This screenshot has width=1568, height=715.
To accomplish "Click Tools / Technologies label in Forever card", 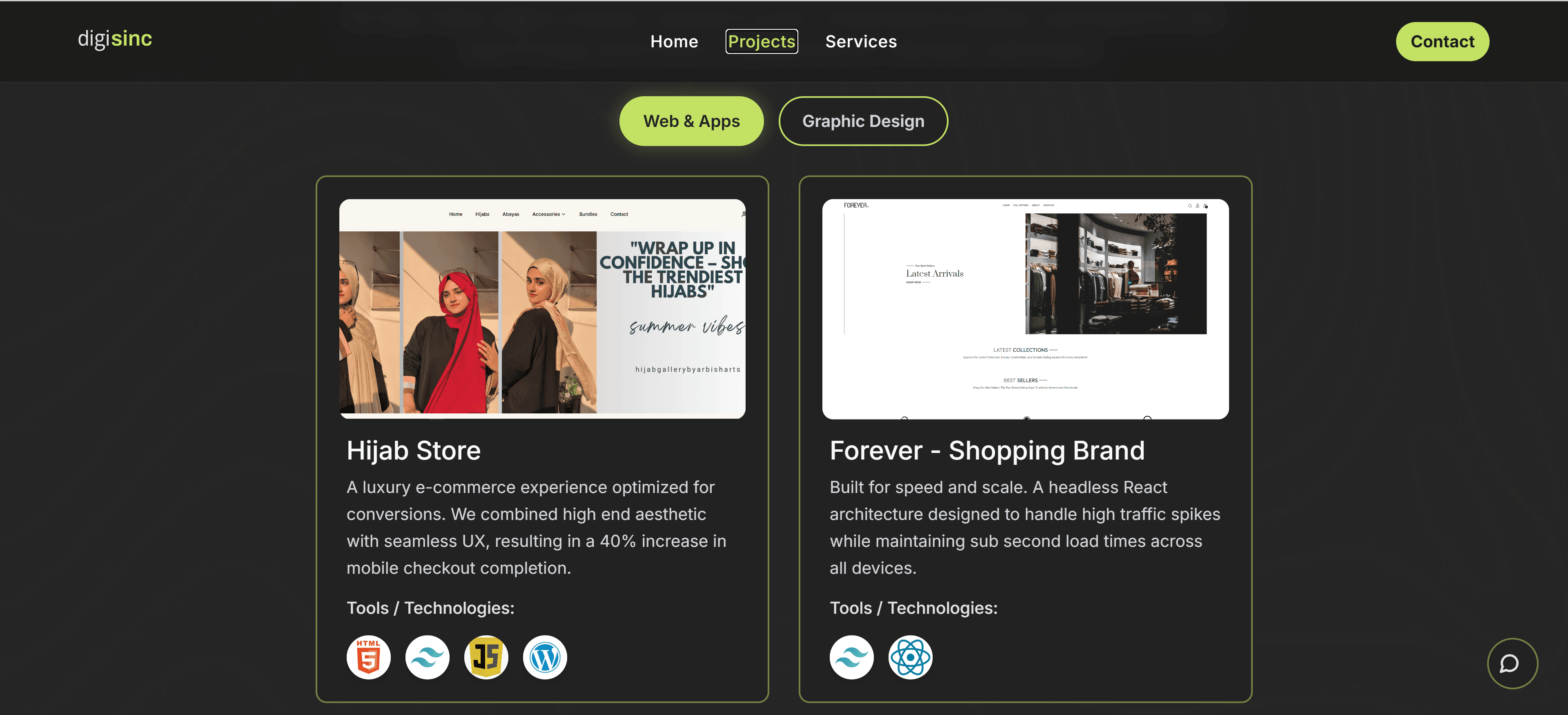I will [914, 608].
